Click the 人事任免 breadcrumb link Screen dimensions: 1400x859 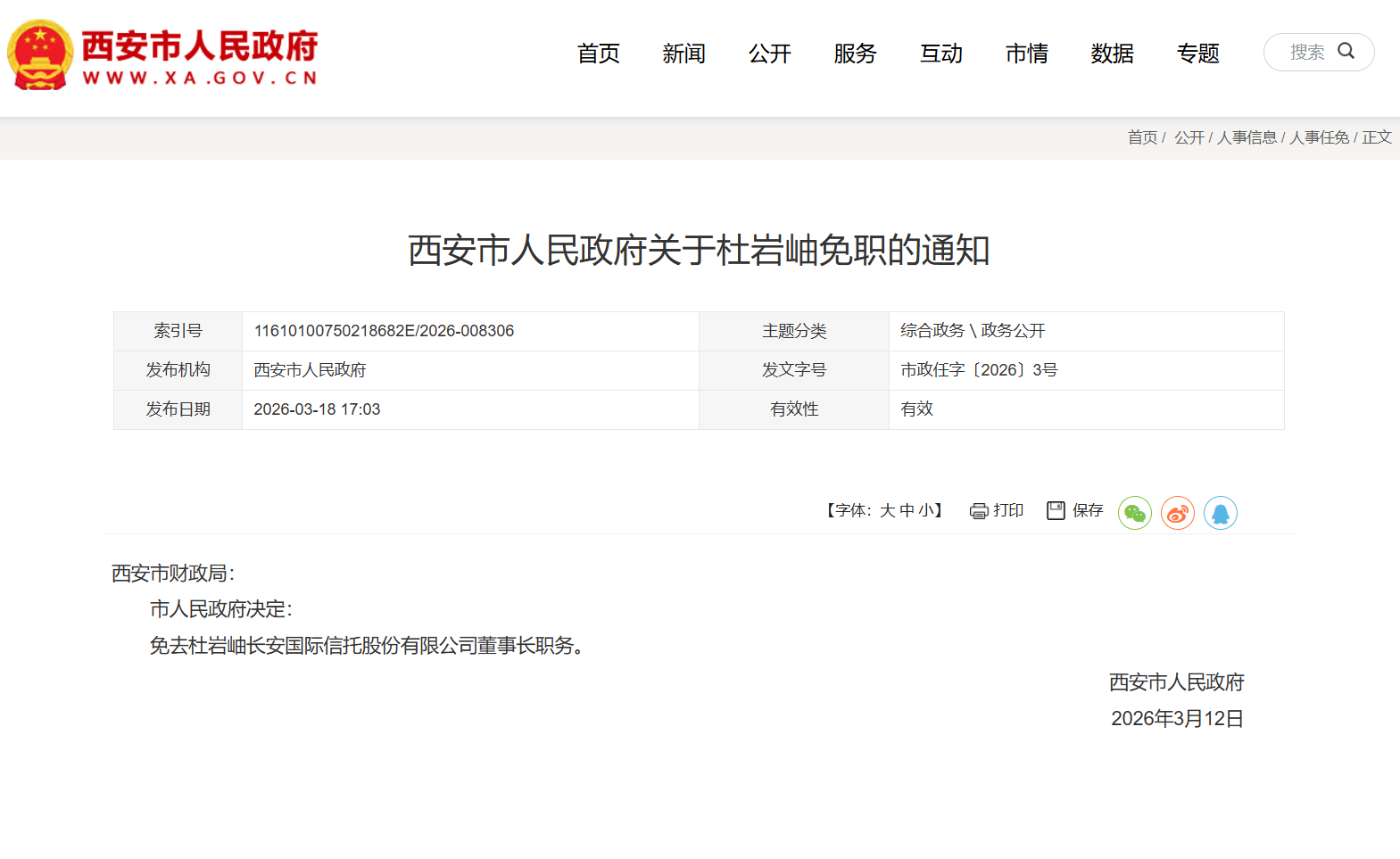(x=1319, y=137)
